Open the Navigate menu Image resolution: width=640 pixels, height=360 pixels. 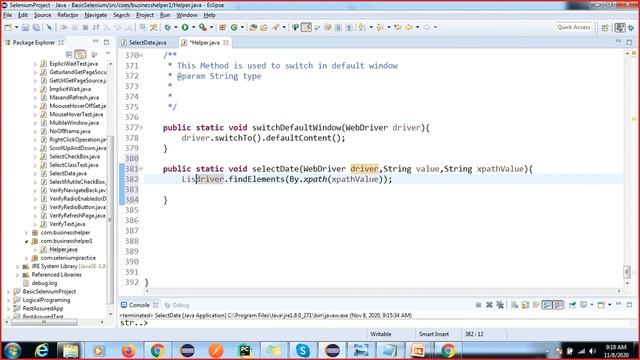click(96, 15)
